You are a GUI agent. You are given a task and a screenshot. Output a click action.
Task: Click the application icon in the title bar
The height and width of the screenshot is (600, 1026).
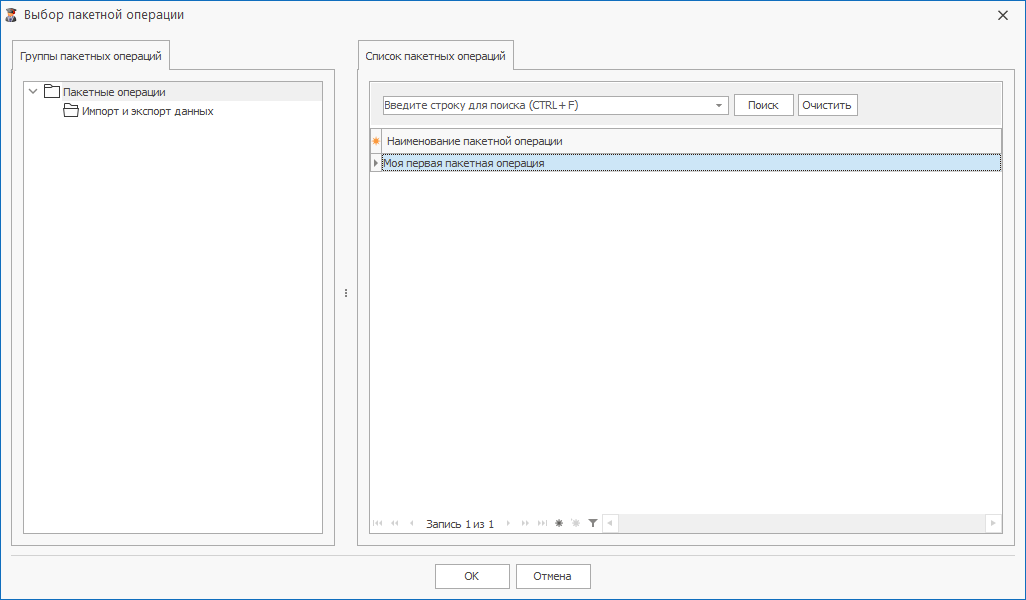coord(11,15)
